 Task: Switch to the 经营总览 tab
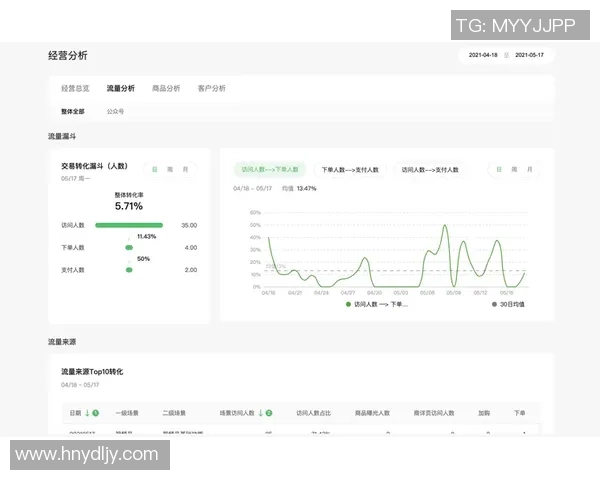pos(75,89)
